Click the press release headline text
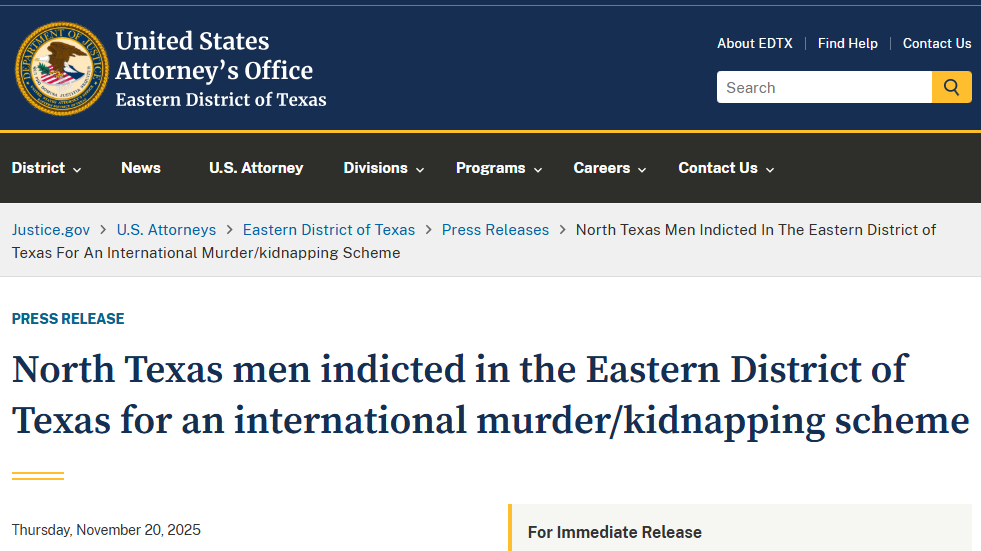 490,395
